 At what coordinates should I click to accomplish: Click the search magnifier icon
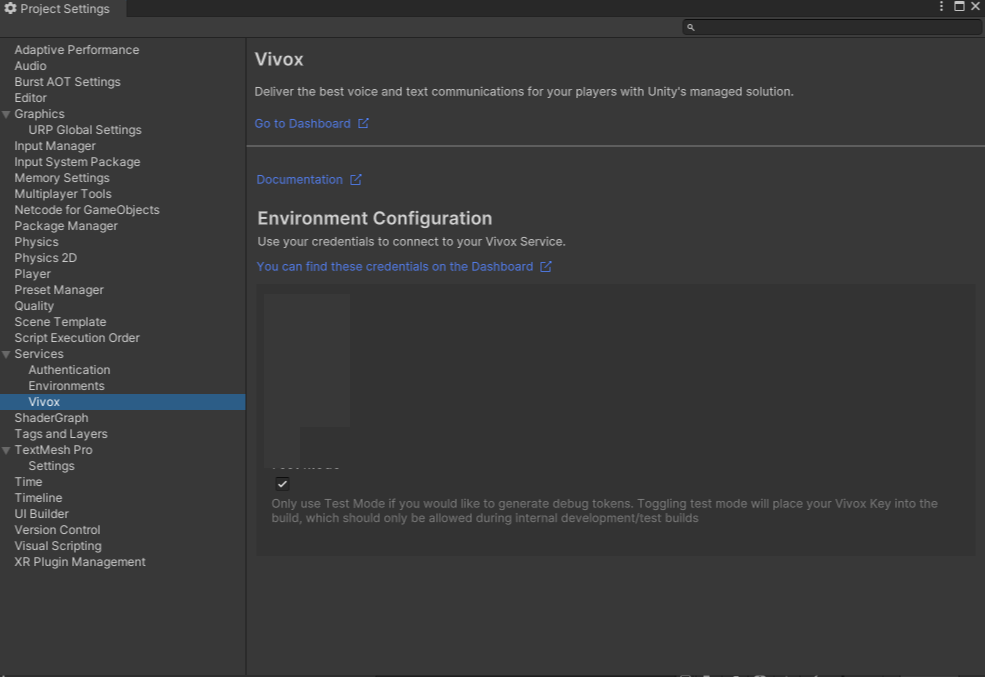(690, 27)
